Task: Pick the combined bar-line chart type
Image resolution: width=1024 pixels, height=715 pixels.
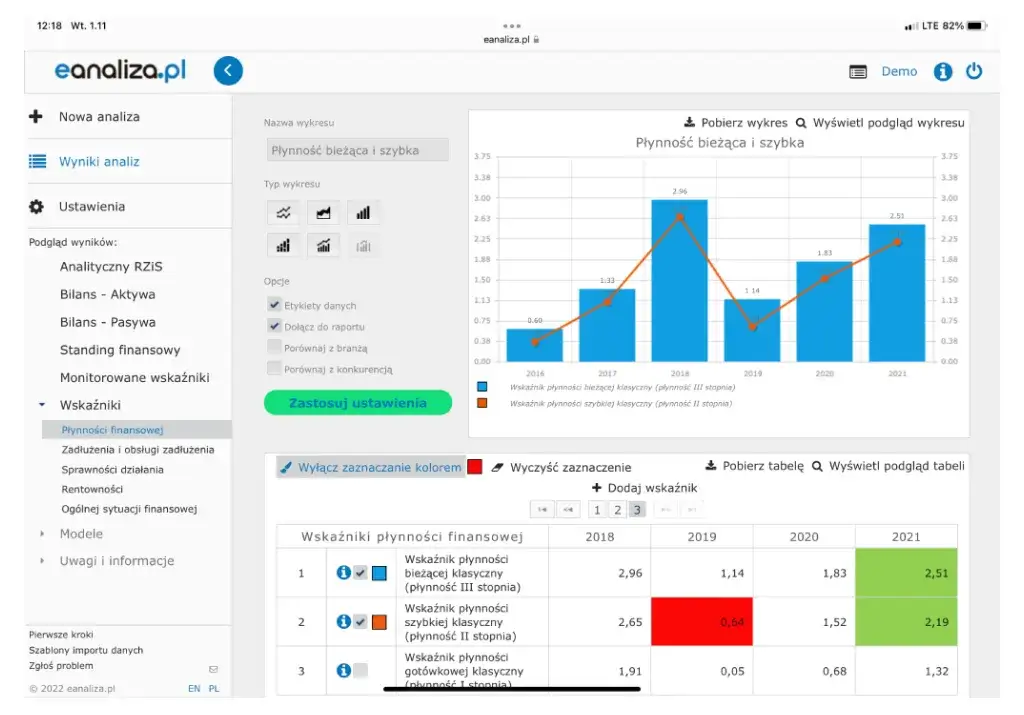Action: tap(323, 244)
